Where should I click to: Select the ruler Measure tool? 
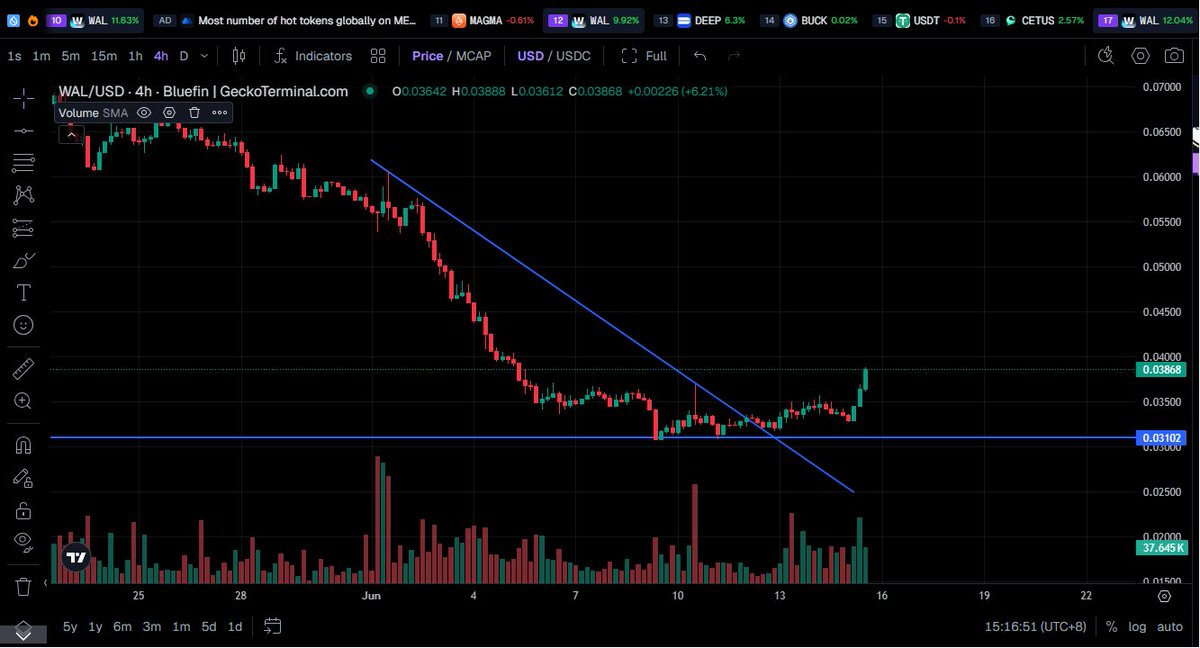point(24,369)
